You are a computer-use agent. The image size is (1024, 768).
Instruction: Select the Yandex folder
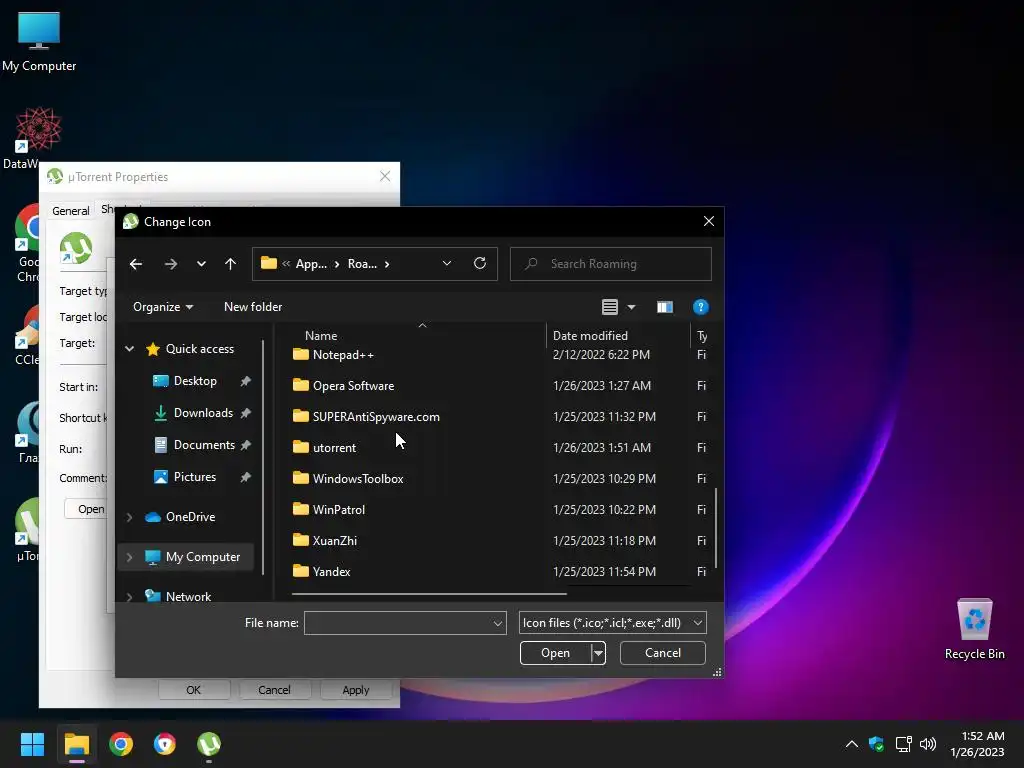point(331,571)
